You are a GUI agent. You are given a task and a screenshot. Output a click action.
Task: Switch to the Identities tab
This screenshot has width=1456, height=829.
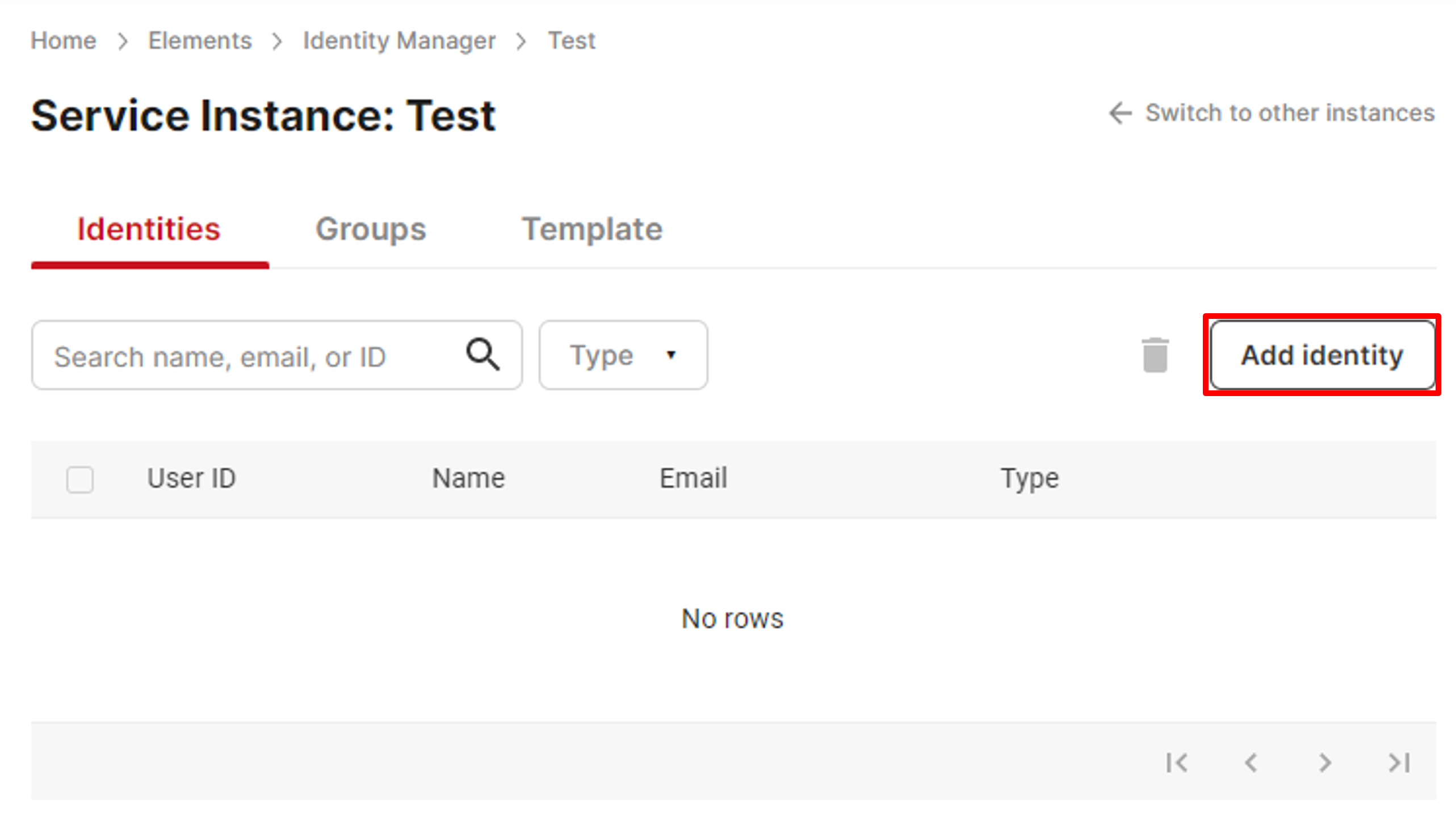149,229
